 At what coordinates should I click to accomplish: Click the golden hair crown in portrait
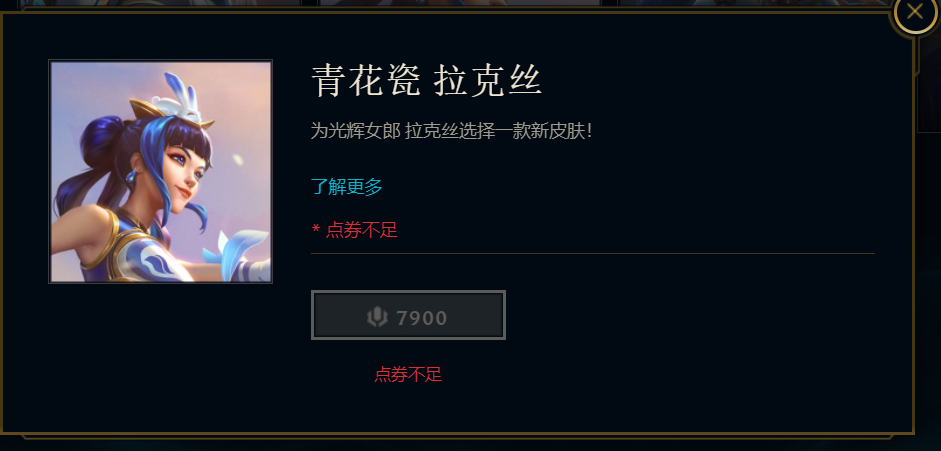coord(149,112)
